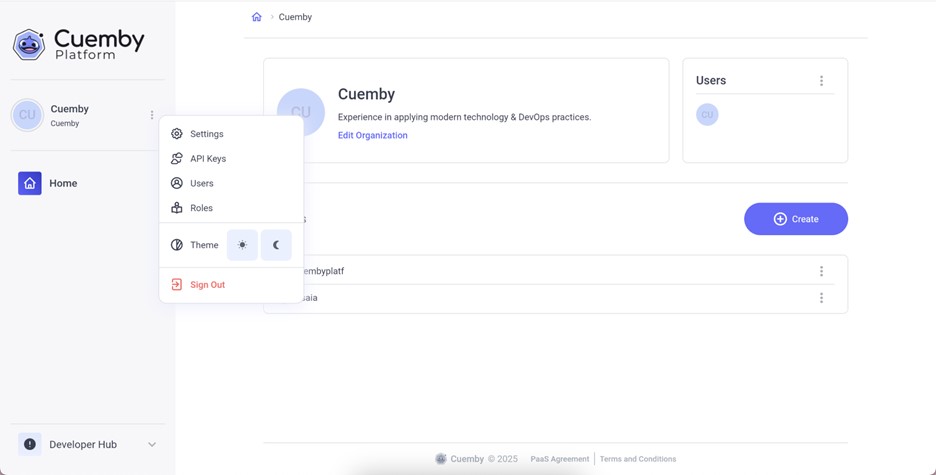Click the Roles icon in menu
This screenshot has height=475, width=936.
(177, 208)
